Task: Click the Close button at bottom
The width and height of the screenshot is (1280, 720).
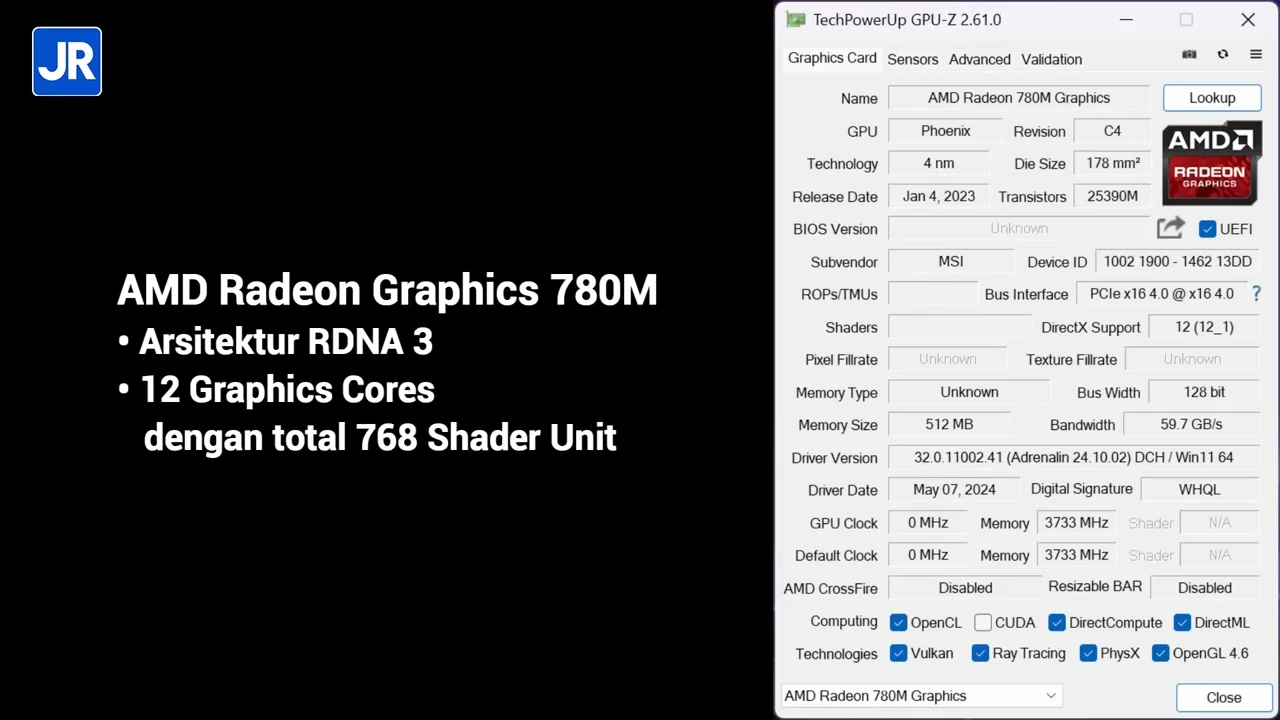Action: tap(1224, 698)
